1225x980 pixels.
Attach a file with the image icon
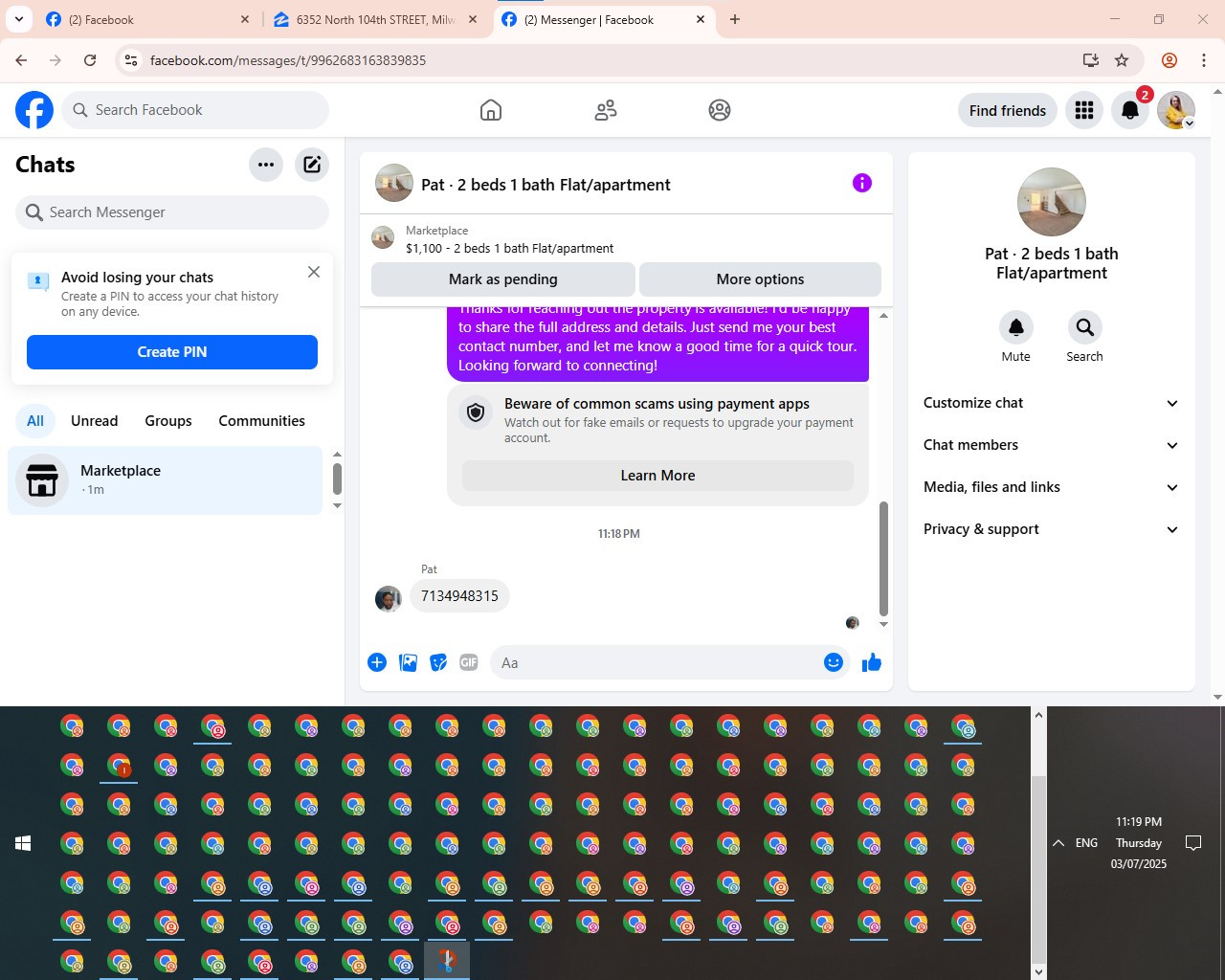coord(408,662)
